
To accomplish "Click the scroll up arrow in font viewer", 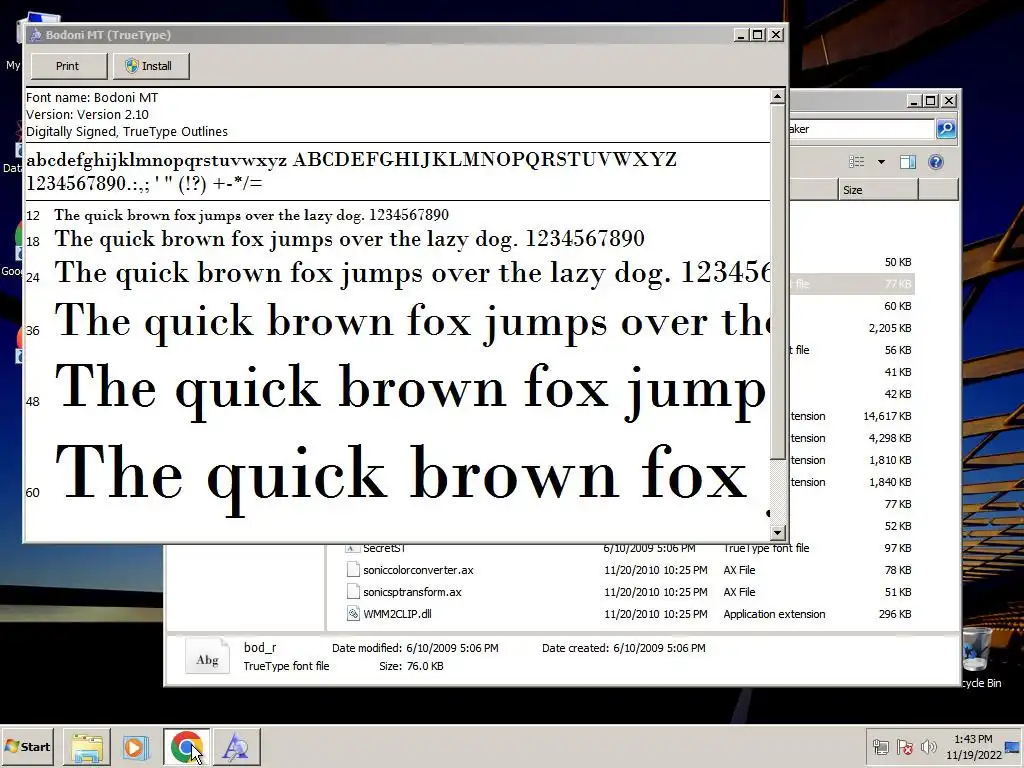I will coord(777,97).
